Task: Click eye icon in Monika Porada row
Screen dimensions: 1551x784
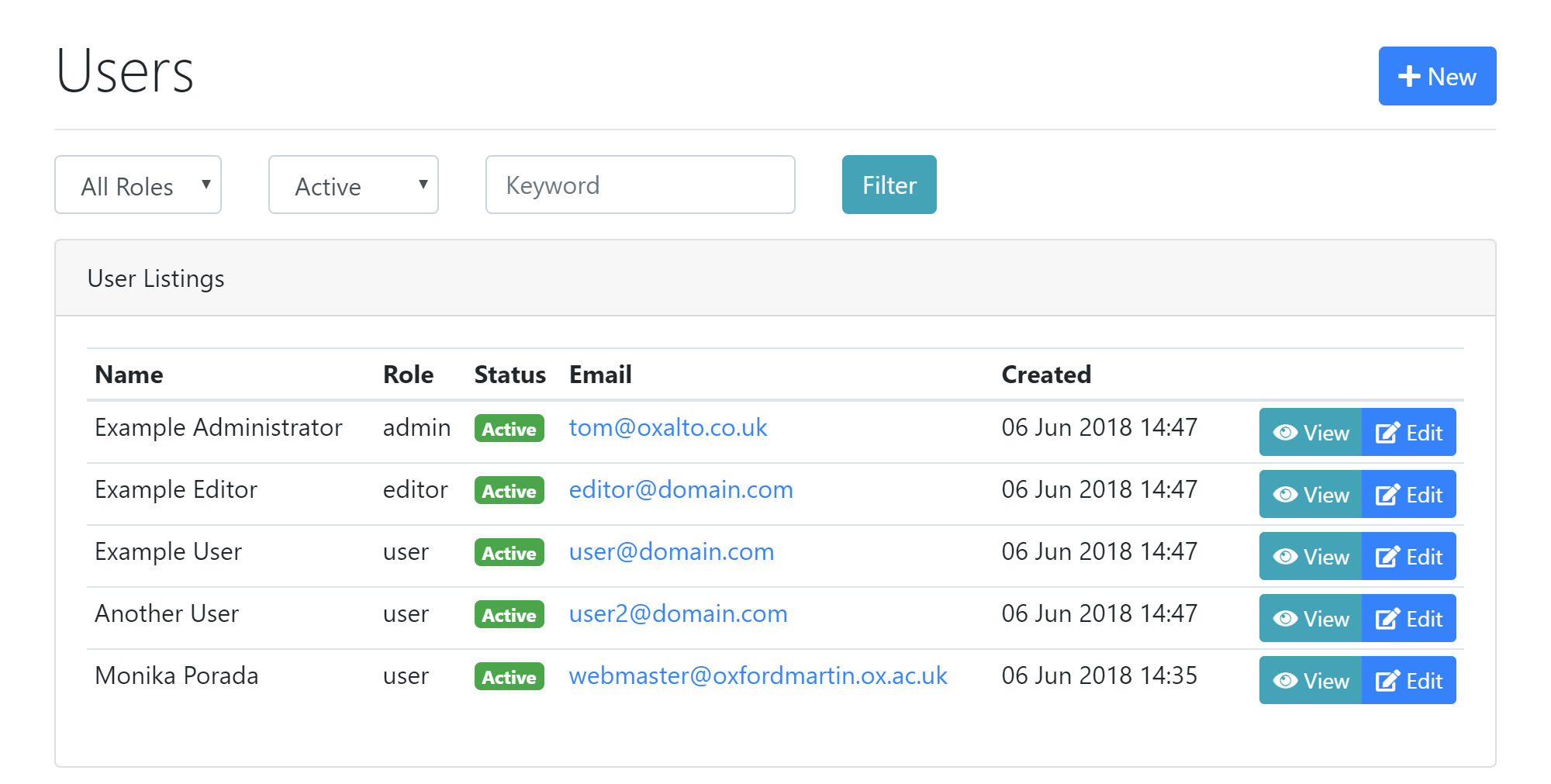Action: tap(1285, 681)
